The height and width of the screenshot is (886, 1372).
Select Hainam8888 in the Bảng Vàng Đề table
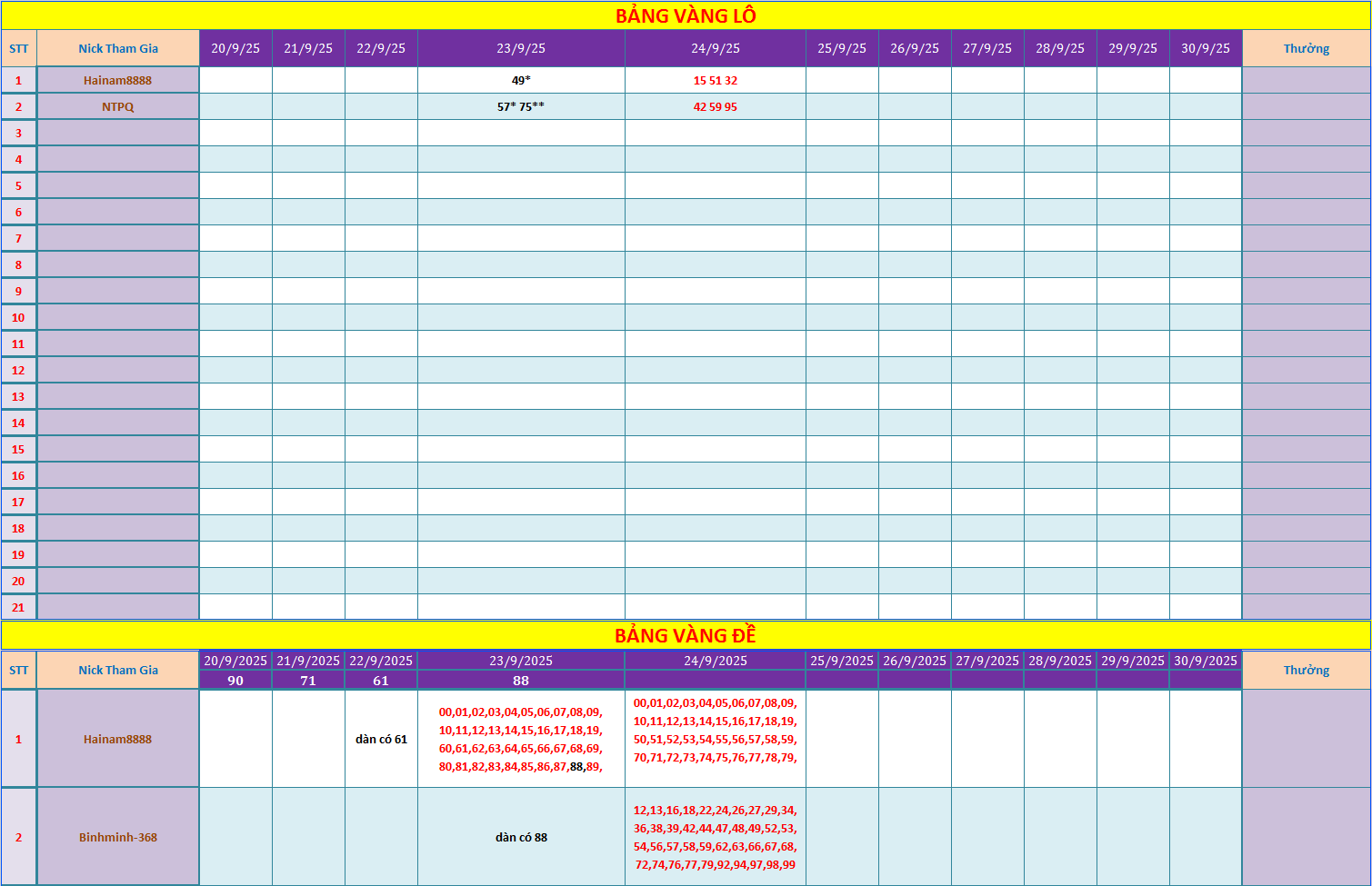click(118, 739)
